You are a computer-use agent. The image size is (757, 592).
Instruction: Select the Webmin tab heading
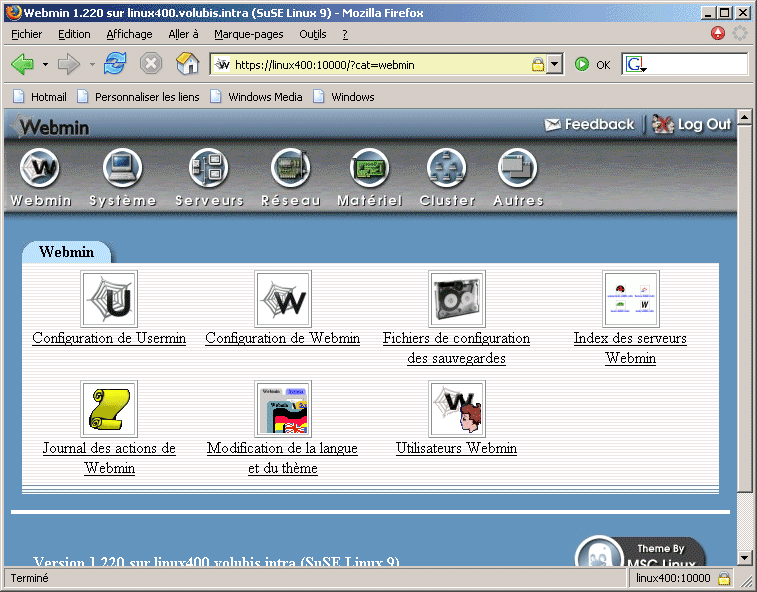tap(67, 252)
